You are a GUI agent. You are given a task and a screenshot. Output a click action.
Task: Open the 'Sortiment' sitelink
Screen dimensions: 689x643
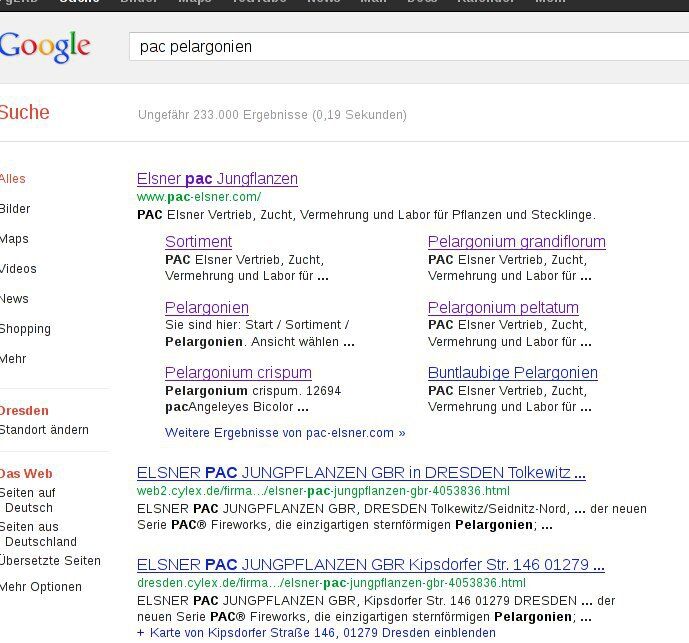tap(198, 242)
